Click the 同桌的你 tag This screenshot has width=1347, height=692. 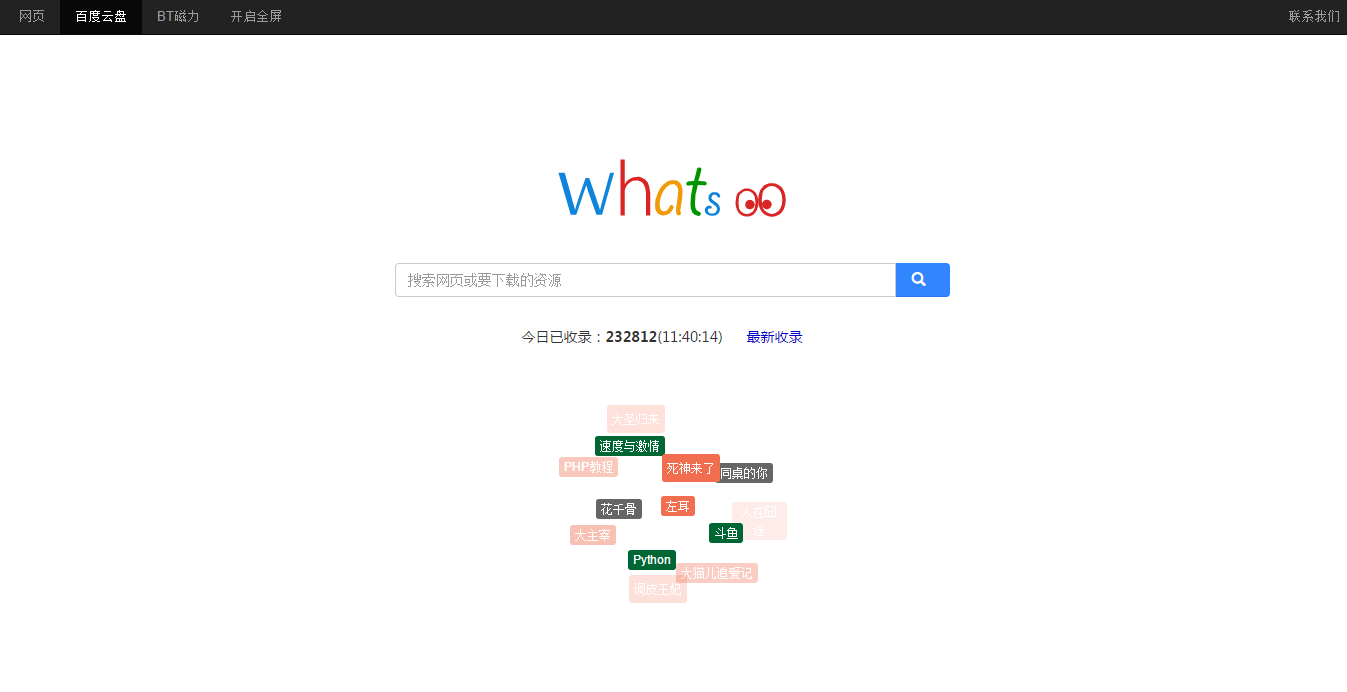[747, 473]
